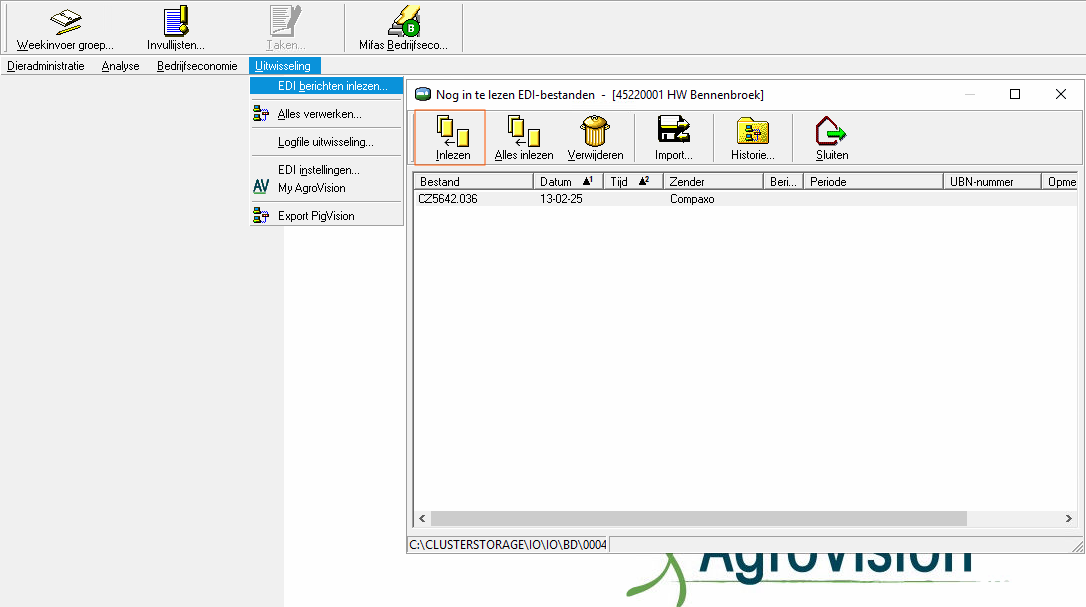Open the Bedrijfseconomie menu

[197, 66]
